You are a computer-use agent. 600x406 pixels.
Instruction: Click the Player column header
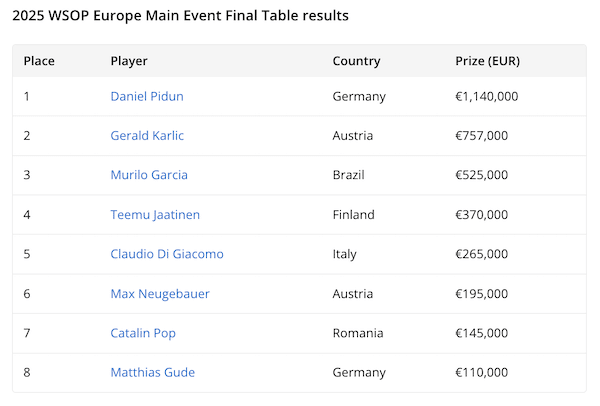[x=129, y=61]
